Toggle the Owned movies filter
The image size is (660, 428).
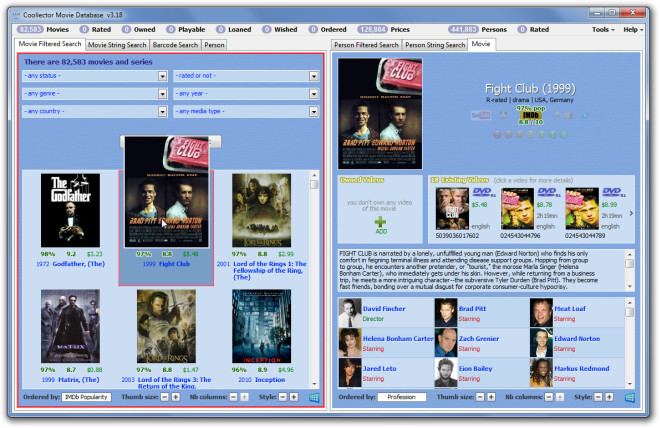click(x=138, y=29)
